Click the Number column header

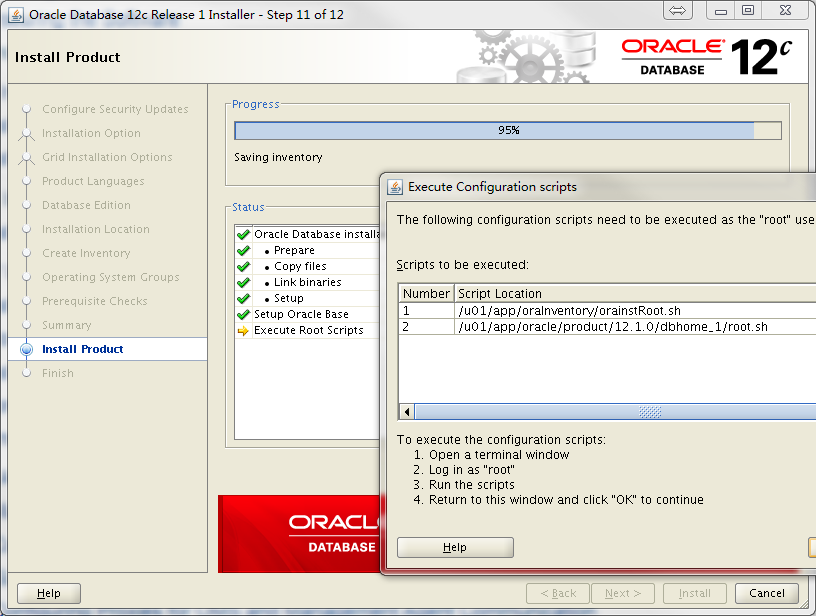426,293
